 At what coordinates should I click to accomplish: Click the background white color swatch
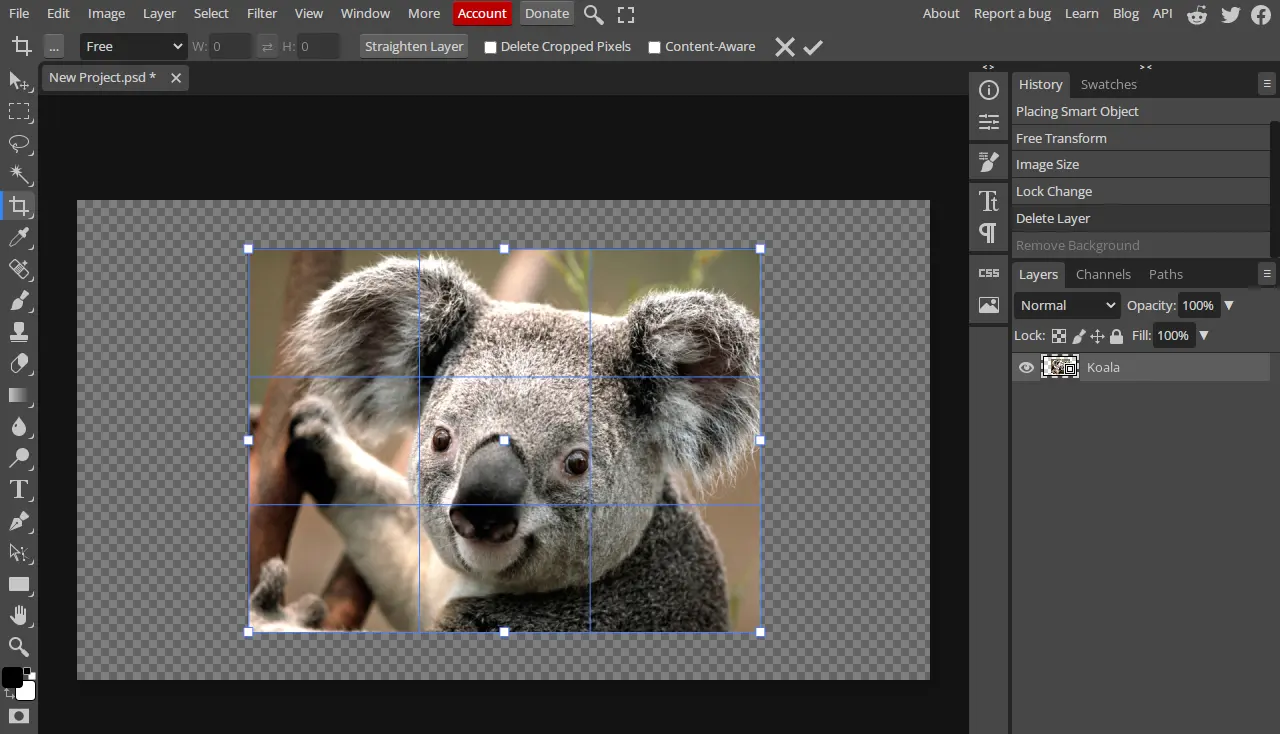click(27, 692)
